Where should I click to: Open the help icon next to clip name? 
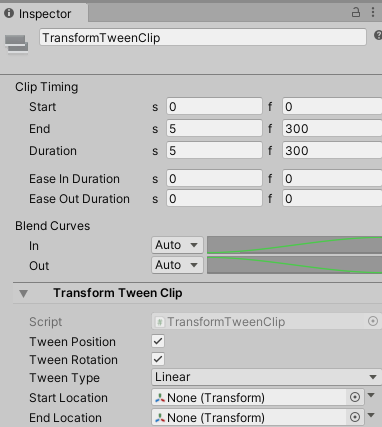(378, 35)
